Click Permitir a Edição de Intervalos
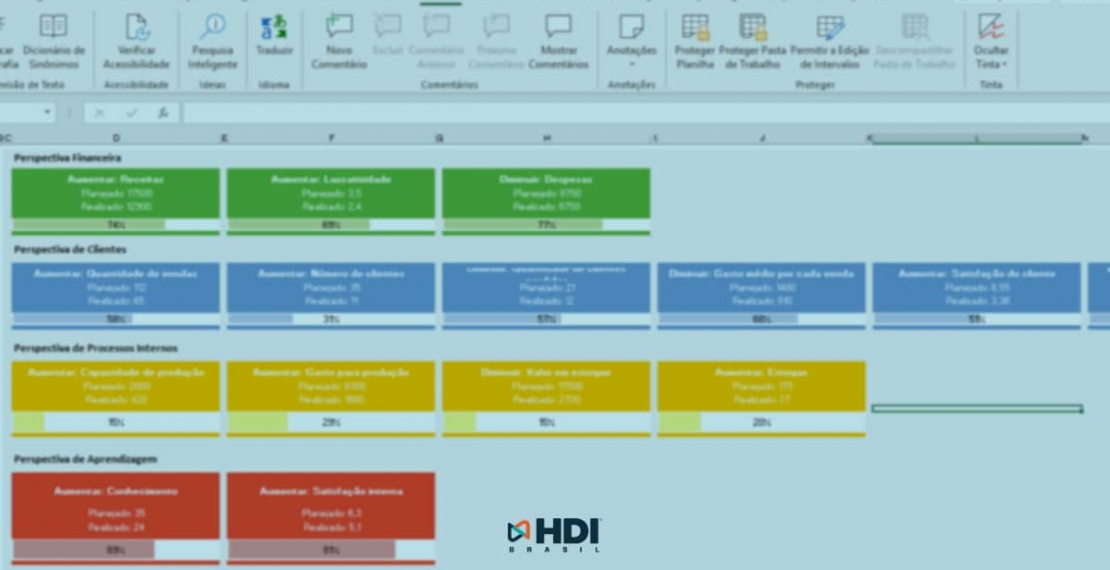 (x=830, y=42)
